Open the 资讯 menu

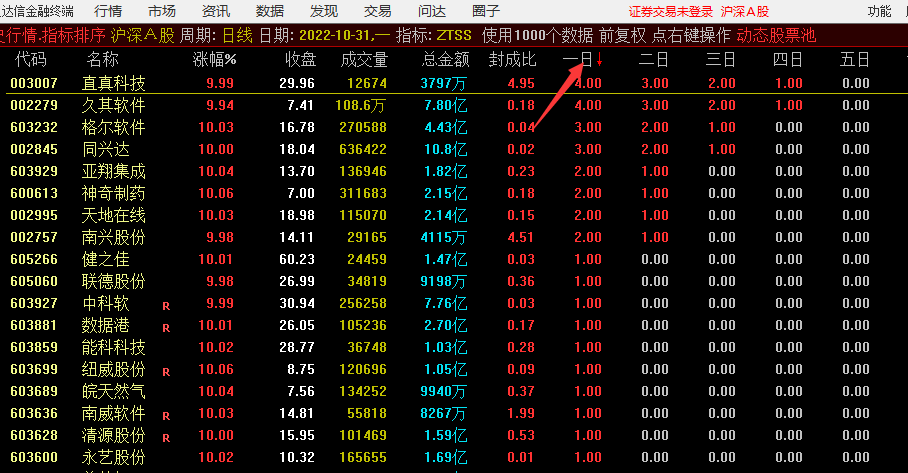(x=216, y=11)
